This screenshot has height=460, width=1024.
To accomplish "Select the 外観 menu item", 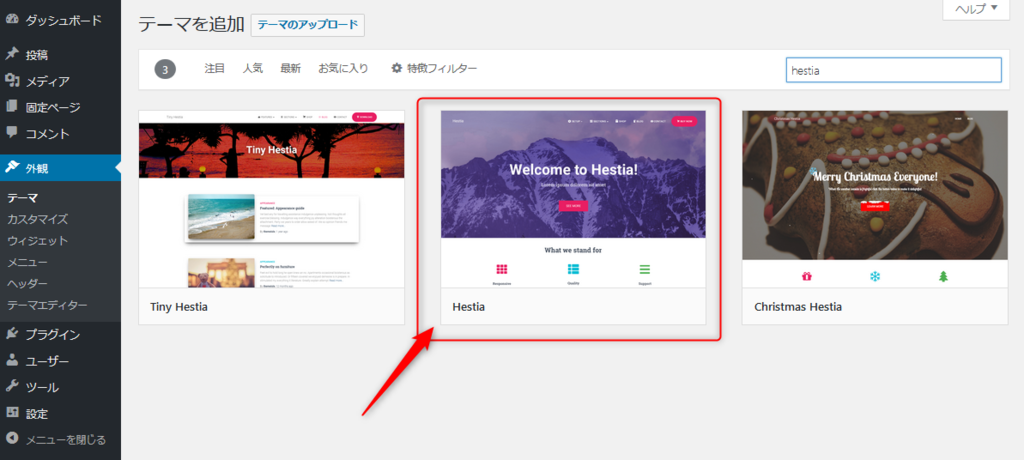I will click(x=60, y=168).
